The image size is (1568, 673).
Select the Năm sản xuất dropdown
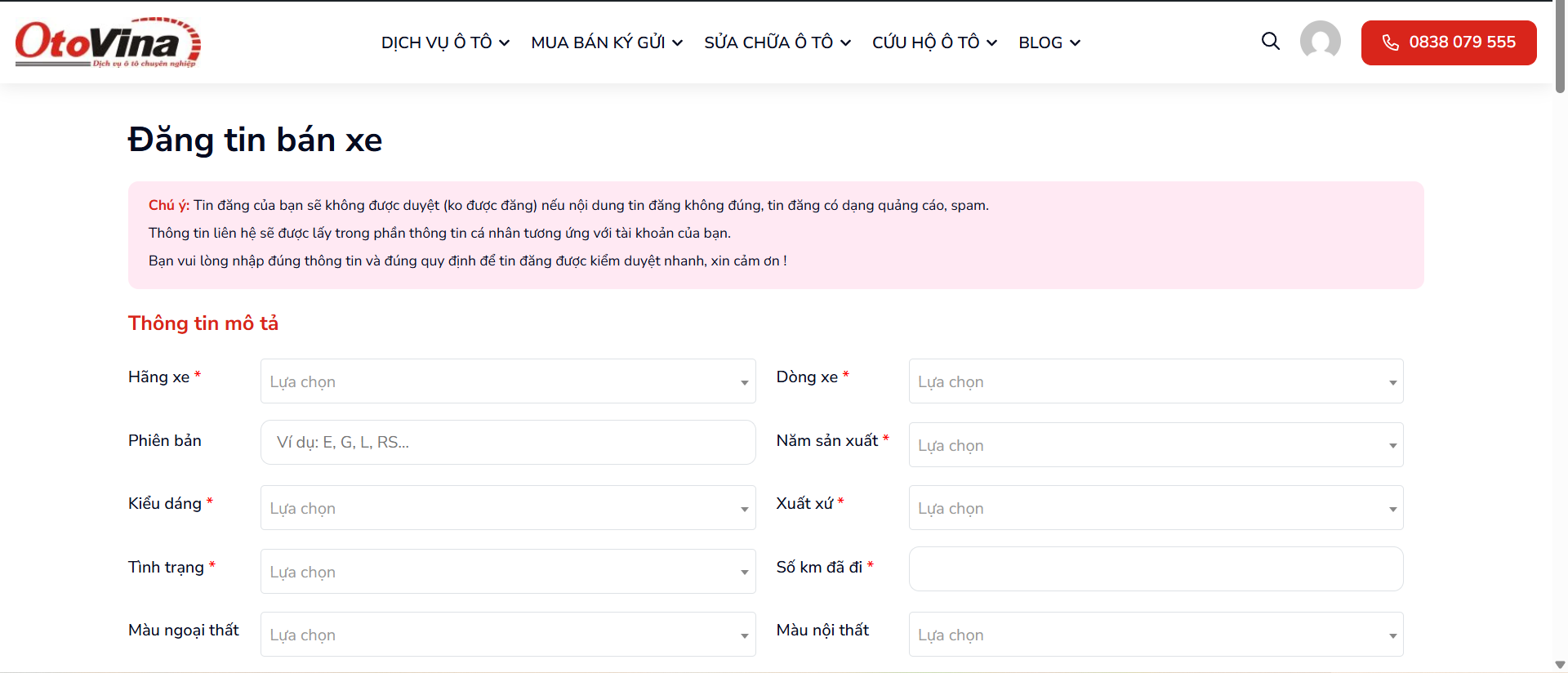click(x=1155, y=445)
